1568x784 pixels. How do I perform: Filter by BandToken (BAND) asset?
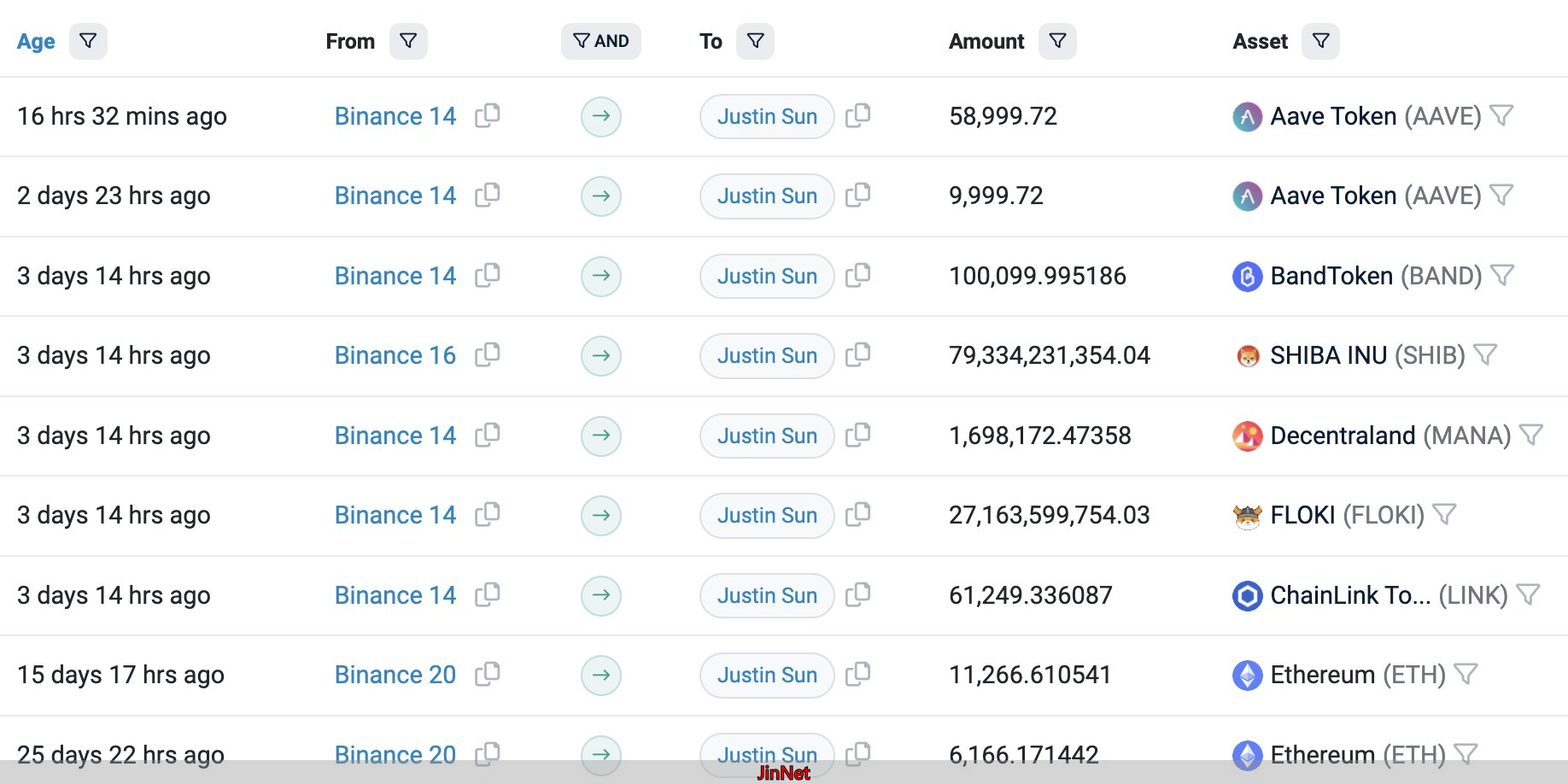pos(1501,275)
